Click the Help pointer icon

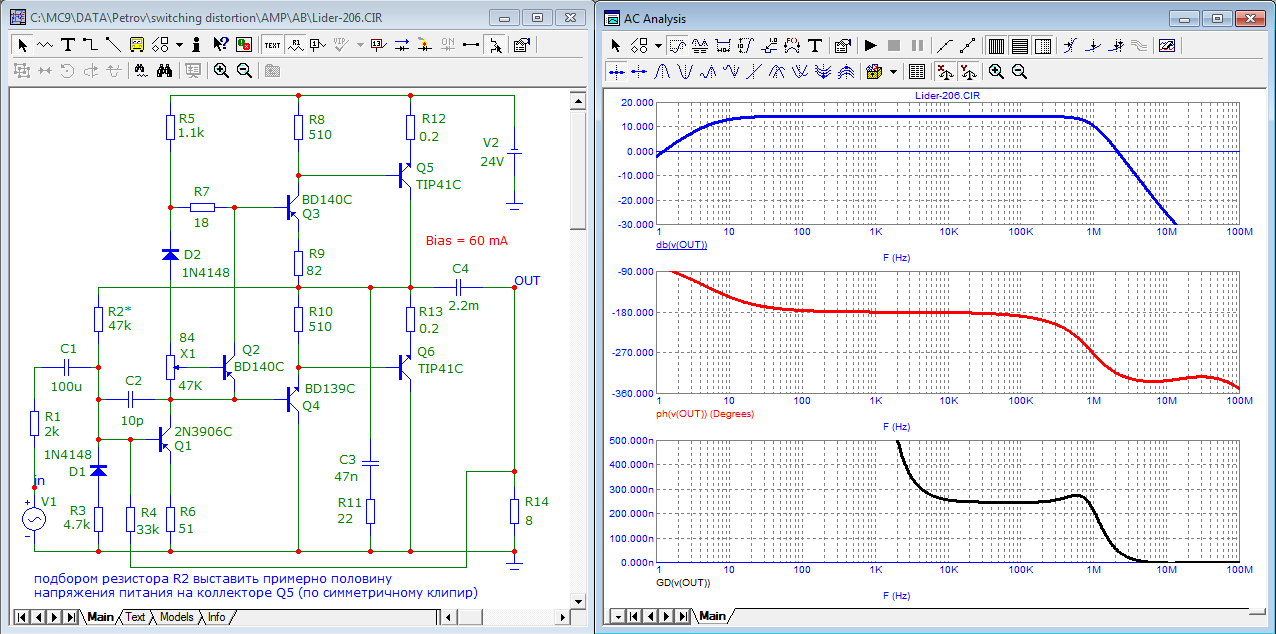tap(220, 44)
